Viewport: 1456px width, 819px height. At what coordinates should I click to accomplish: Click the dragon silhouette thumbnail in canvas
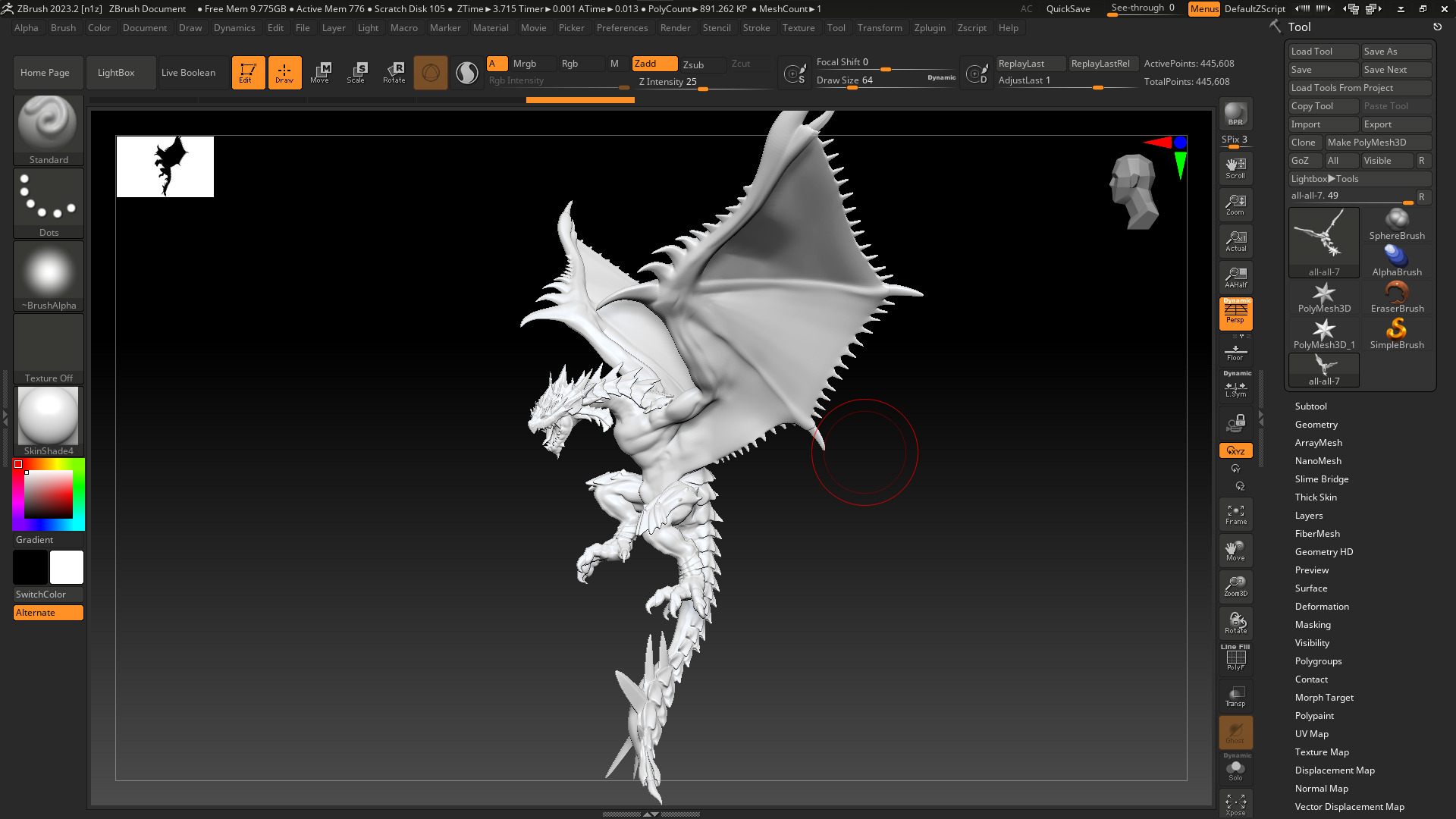165,167
